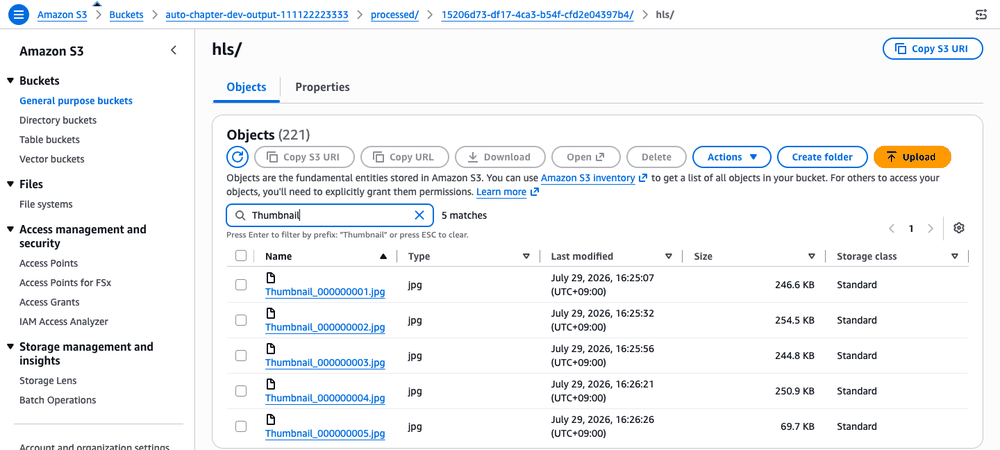Follow the Learn more link
Image resolution: width=1000 pixels, height=450 pixels.
[x=501, y=192]
